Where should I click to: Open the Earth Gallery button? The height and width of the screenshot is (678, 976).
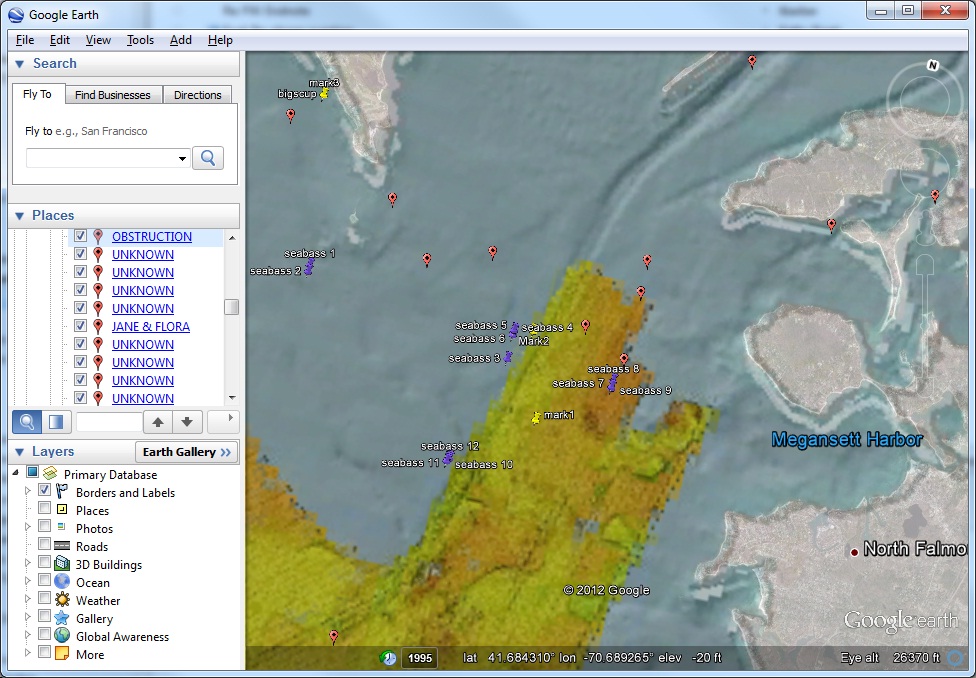pos(186,452)
